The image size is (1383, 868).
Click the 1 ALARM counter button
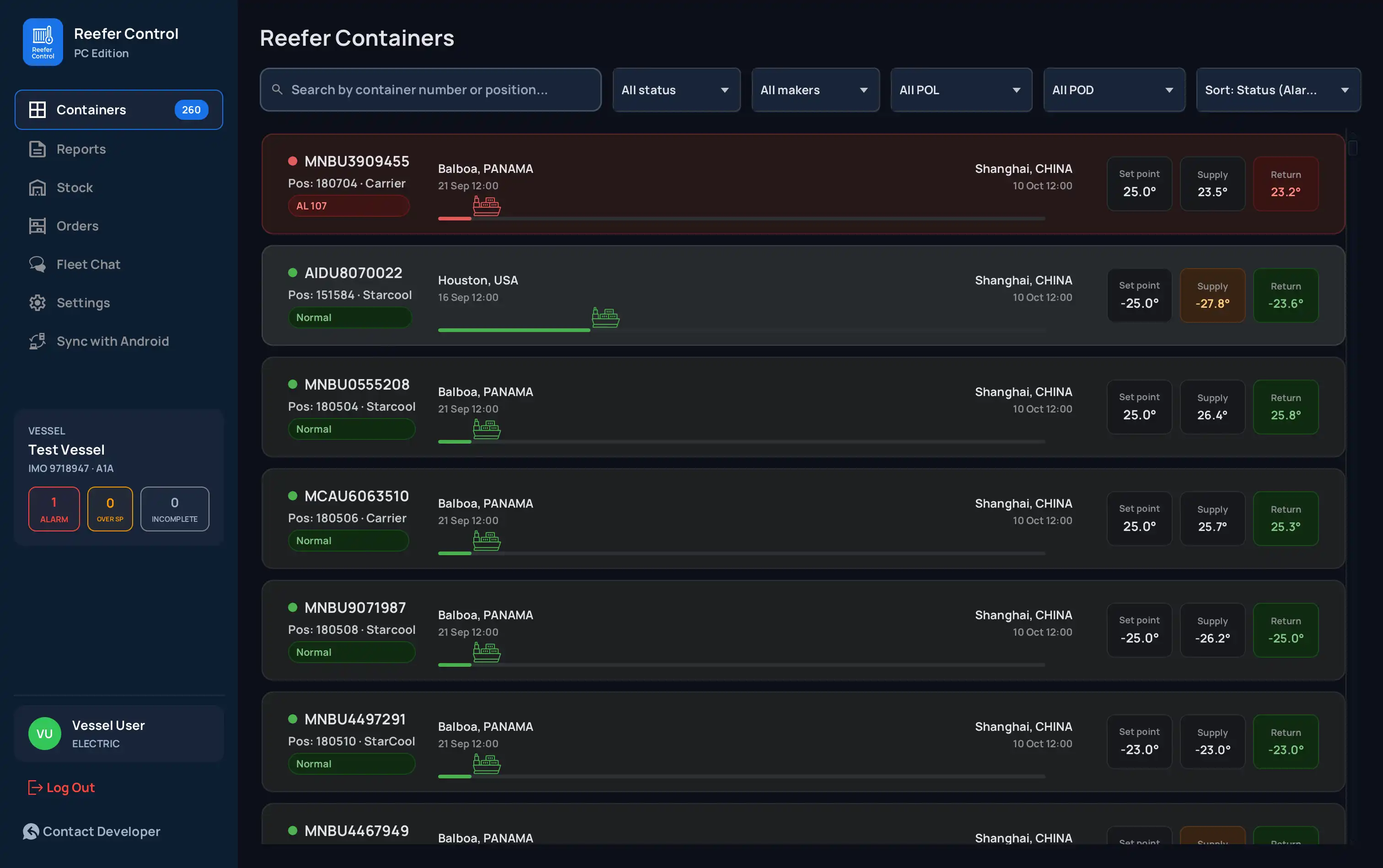tap(54, 509)
